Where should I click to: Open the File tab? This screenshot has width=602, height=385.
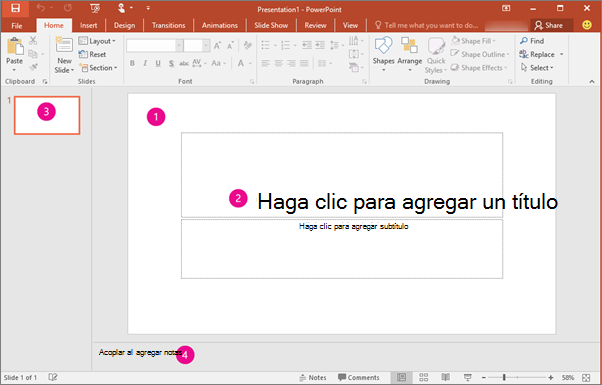(17, 25)
